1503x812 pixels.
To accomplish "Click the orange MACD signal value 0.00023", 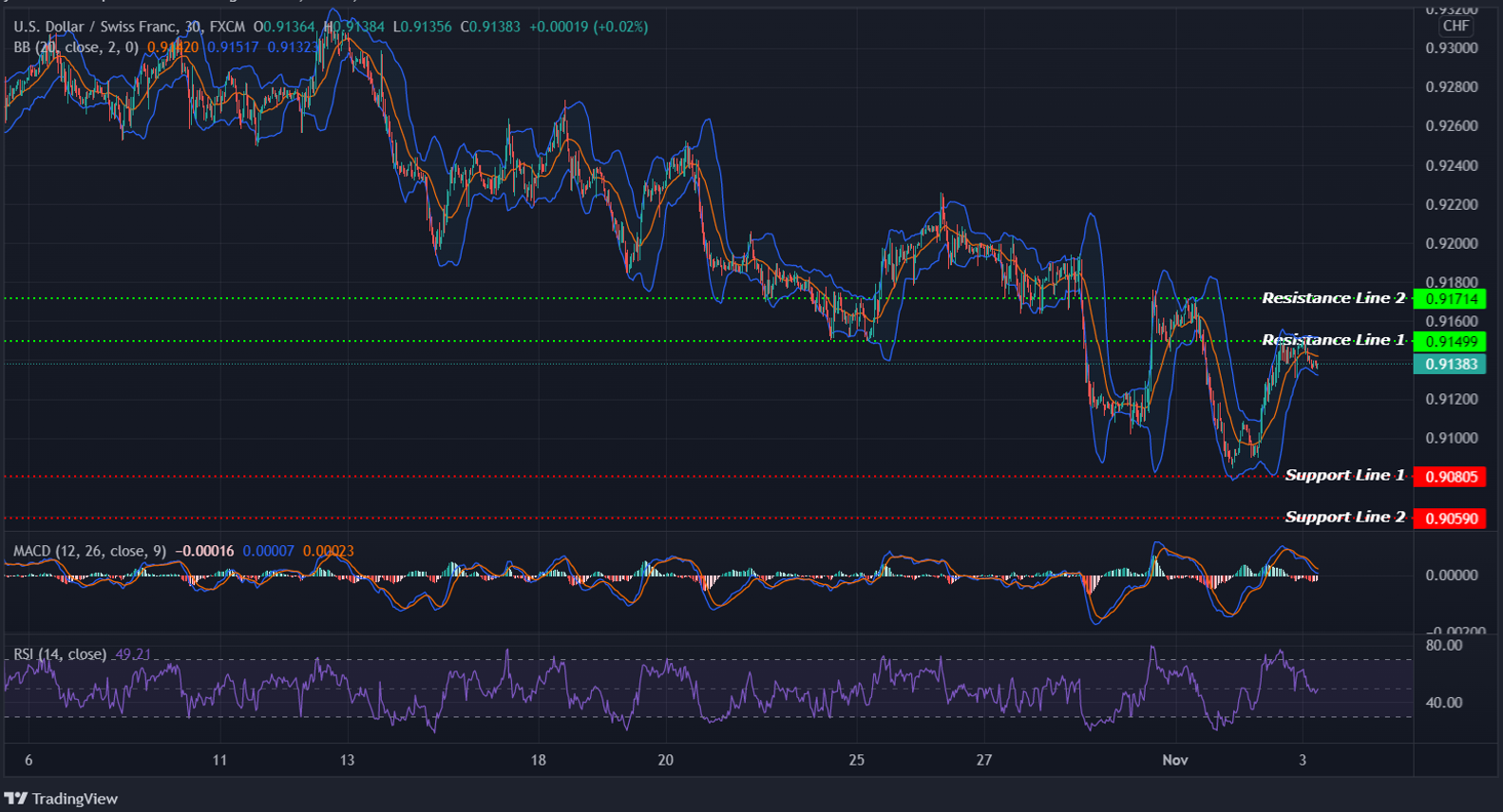I will point(329,551).
